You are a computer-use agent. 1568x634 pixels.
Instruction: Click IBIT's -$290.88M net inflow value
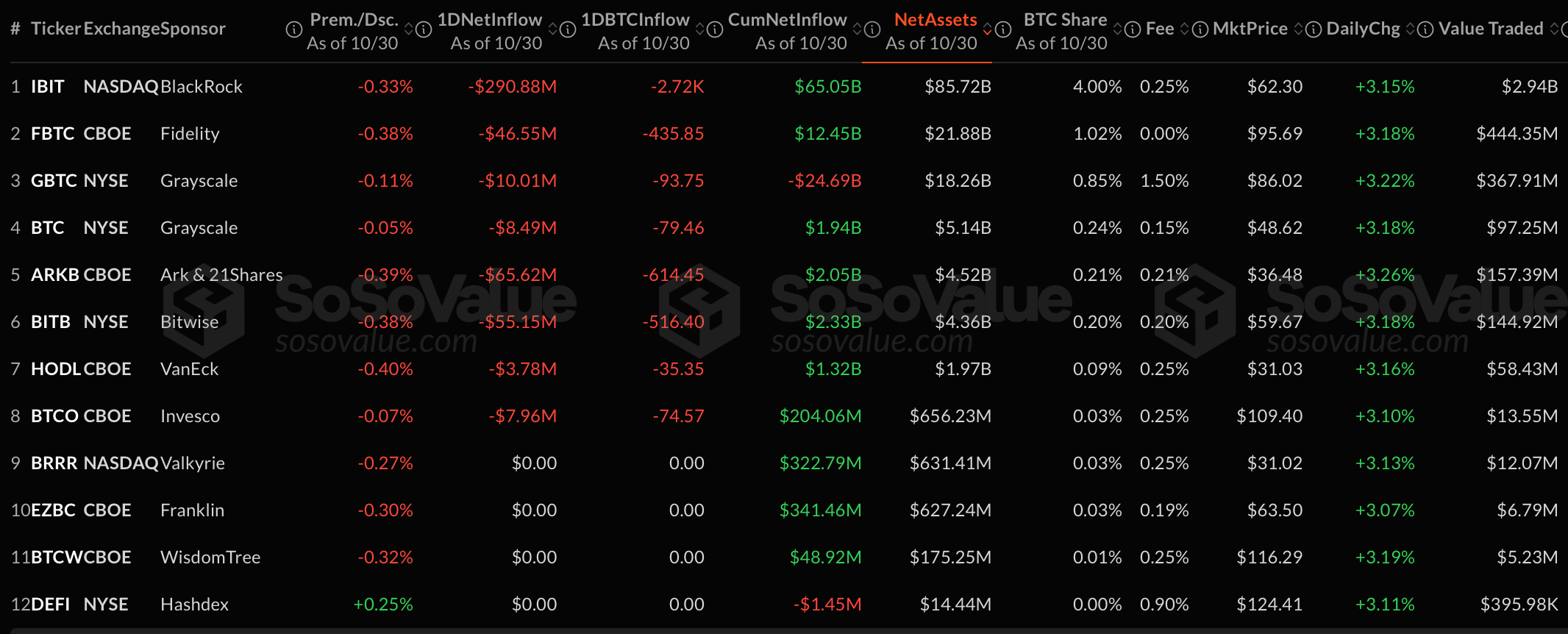tap(513, 87)
